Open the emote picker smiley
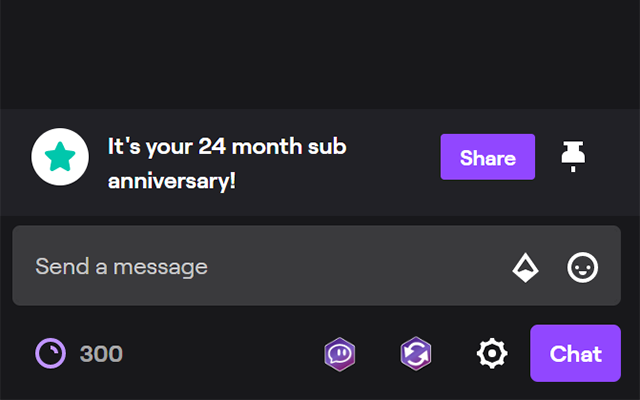 coord(582,267)
